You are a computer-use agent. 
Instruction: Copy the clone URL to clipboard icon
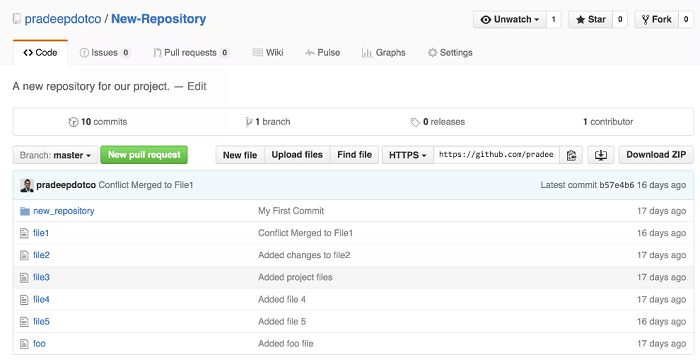[571, 155]
